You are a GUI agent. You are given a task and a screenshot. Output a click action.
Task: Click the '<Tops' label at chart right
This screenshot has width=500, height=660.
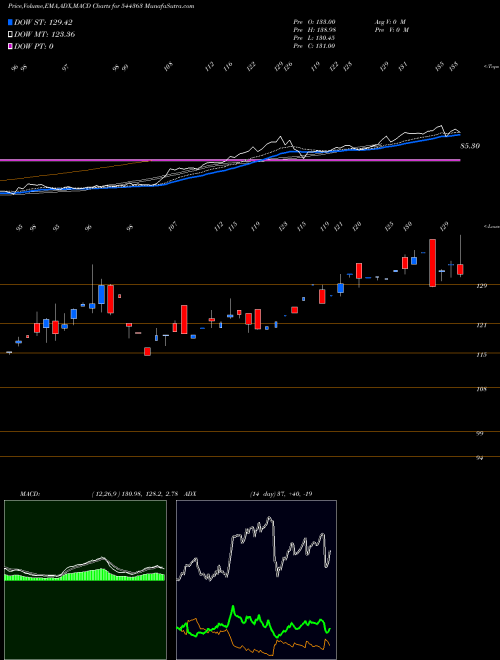[491, 67]
